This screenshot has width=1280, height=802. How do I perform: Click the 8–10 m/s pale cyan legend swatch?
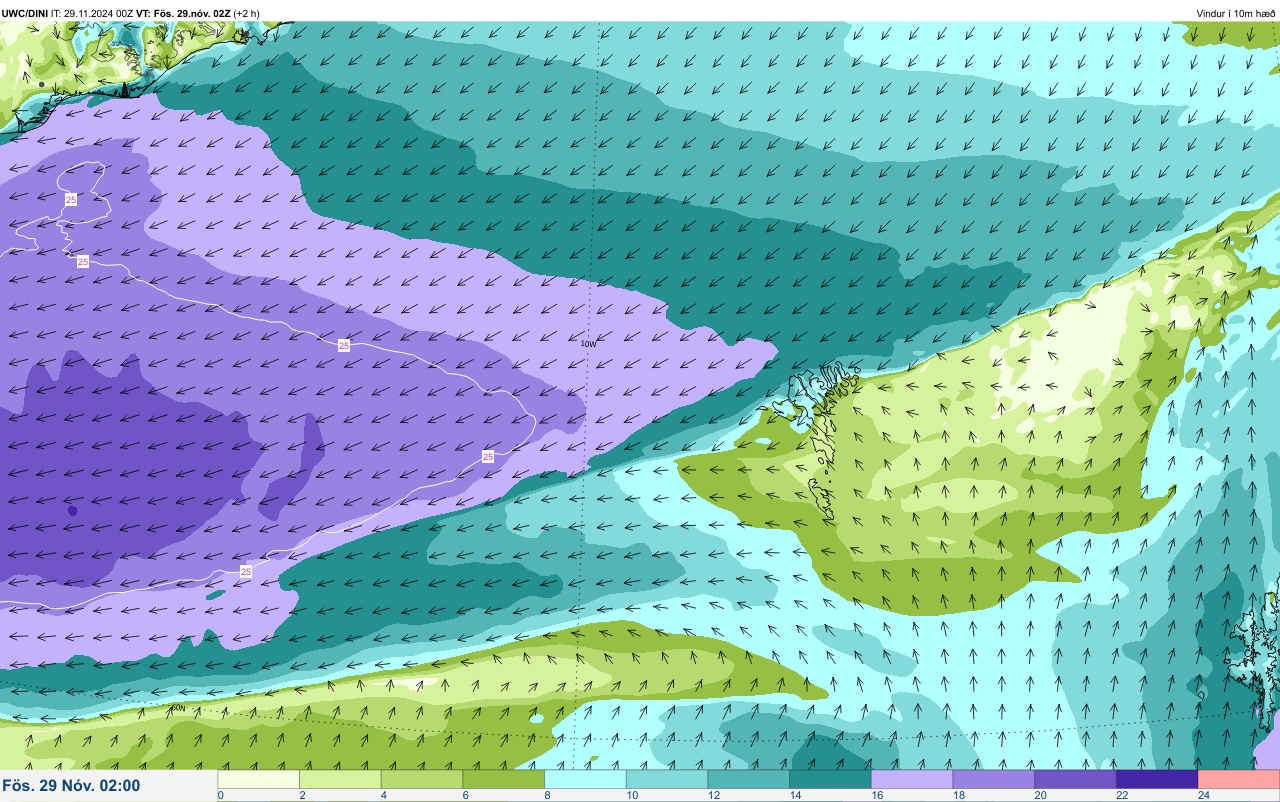click(586, 779)
